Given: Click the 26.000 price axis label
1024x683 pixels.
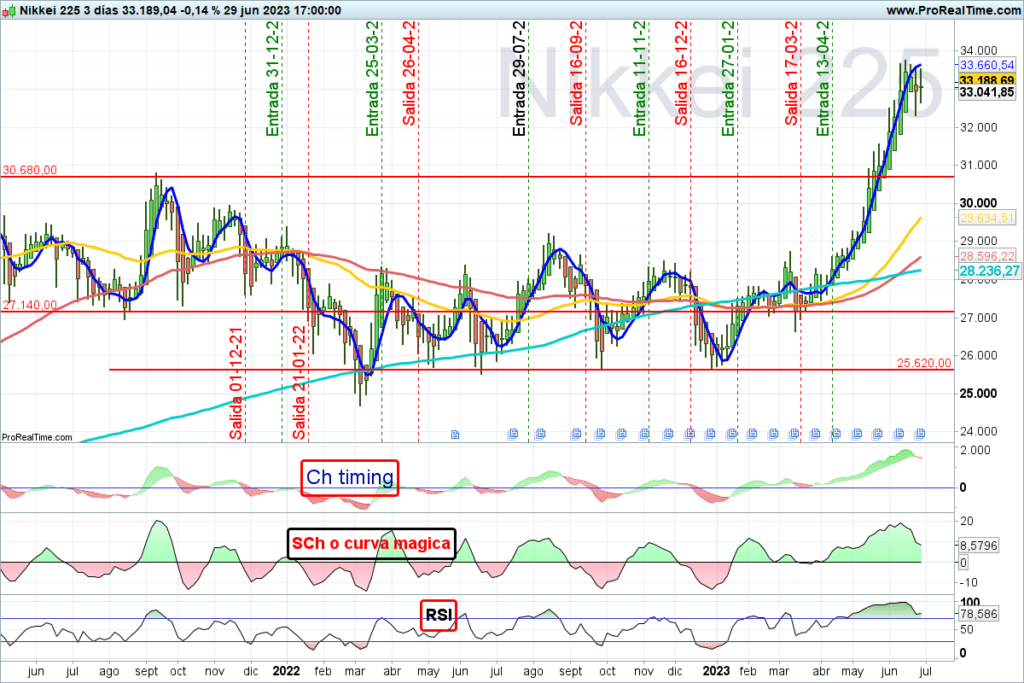Looking at the screenshot, I should (x=978, y=355).
